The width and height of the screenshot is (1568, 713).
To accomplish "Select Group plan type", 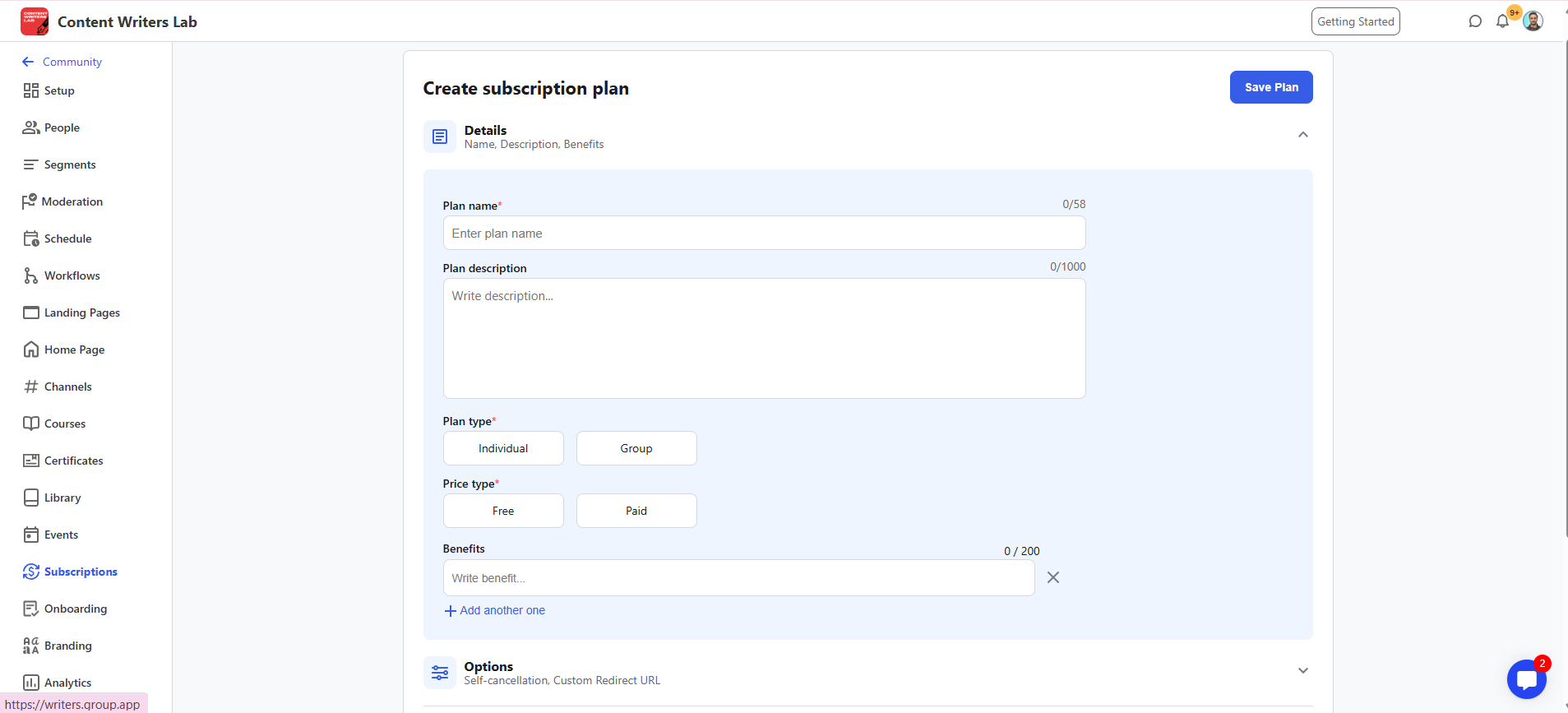I will [x=636, y=448].
